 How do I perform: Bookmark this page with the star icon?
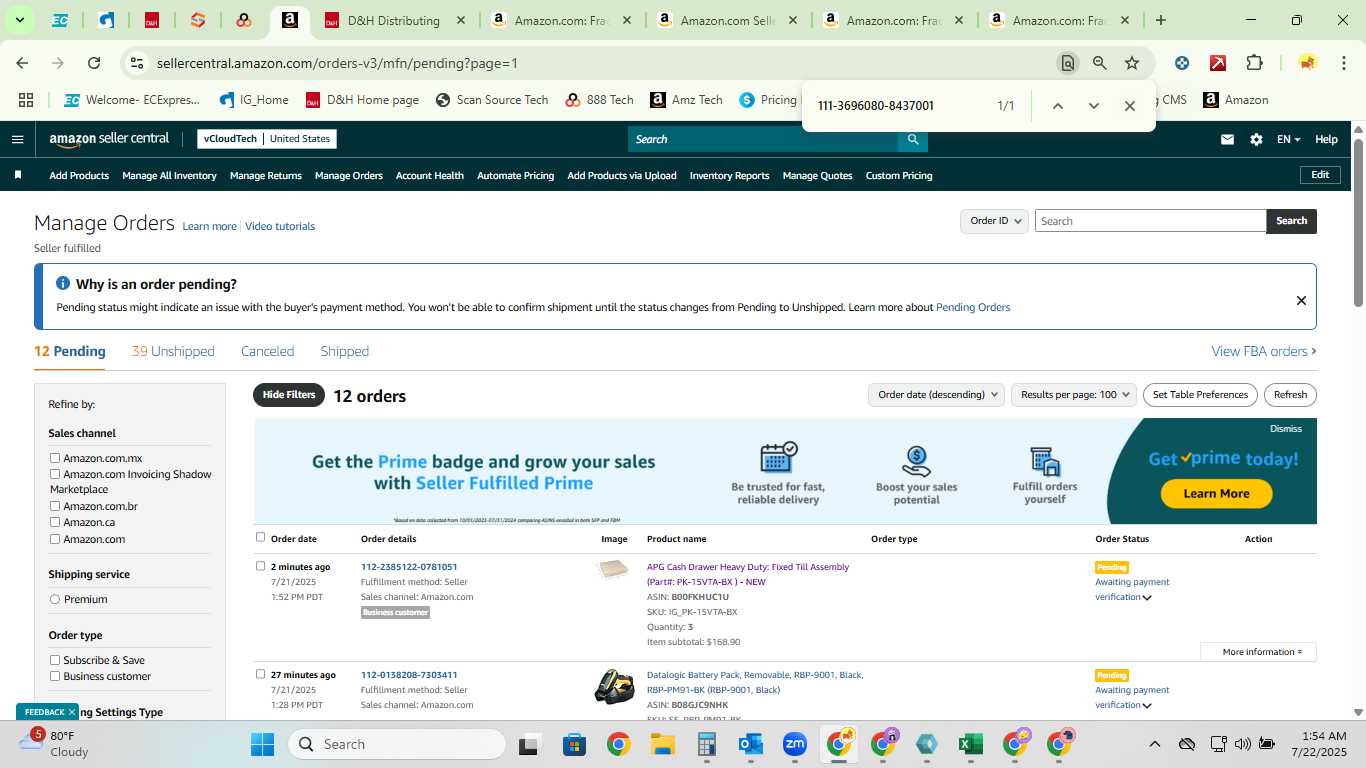(1132, 63)
